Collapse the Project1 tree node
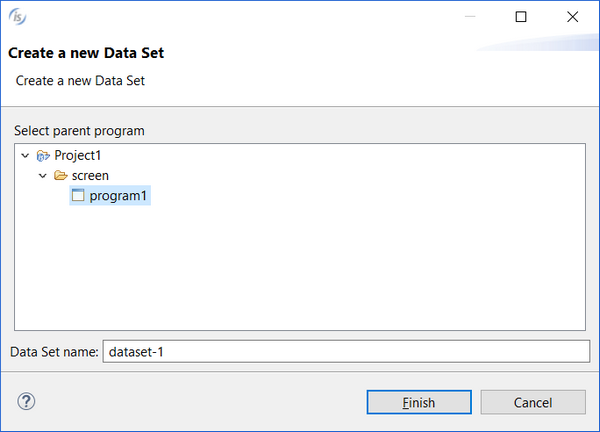The image size is (600, 432). (25, 156)
